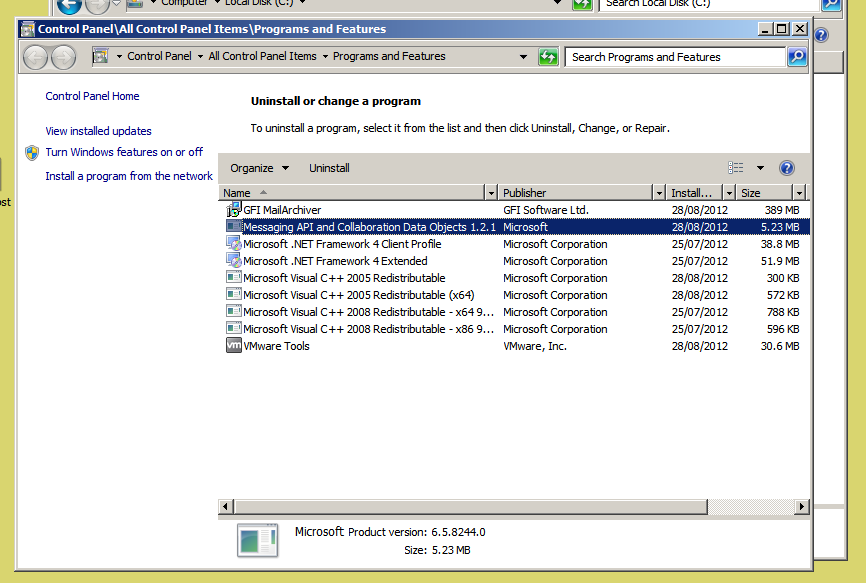Click the 30.6 MB size cell
The width and height of the screenshot is (866, 583).
tap(780, 346)
